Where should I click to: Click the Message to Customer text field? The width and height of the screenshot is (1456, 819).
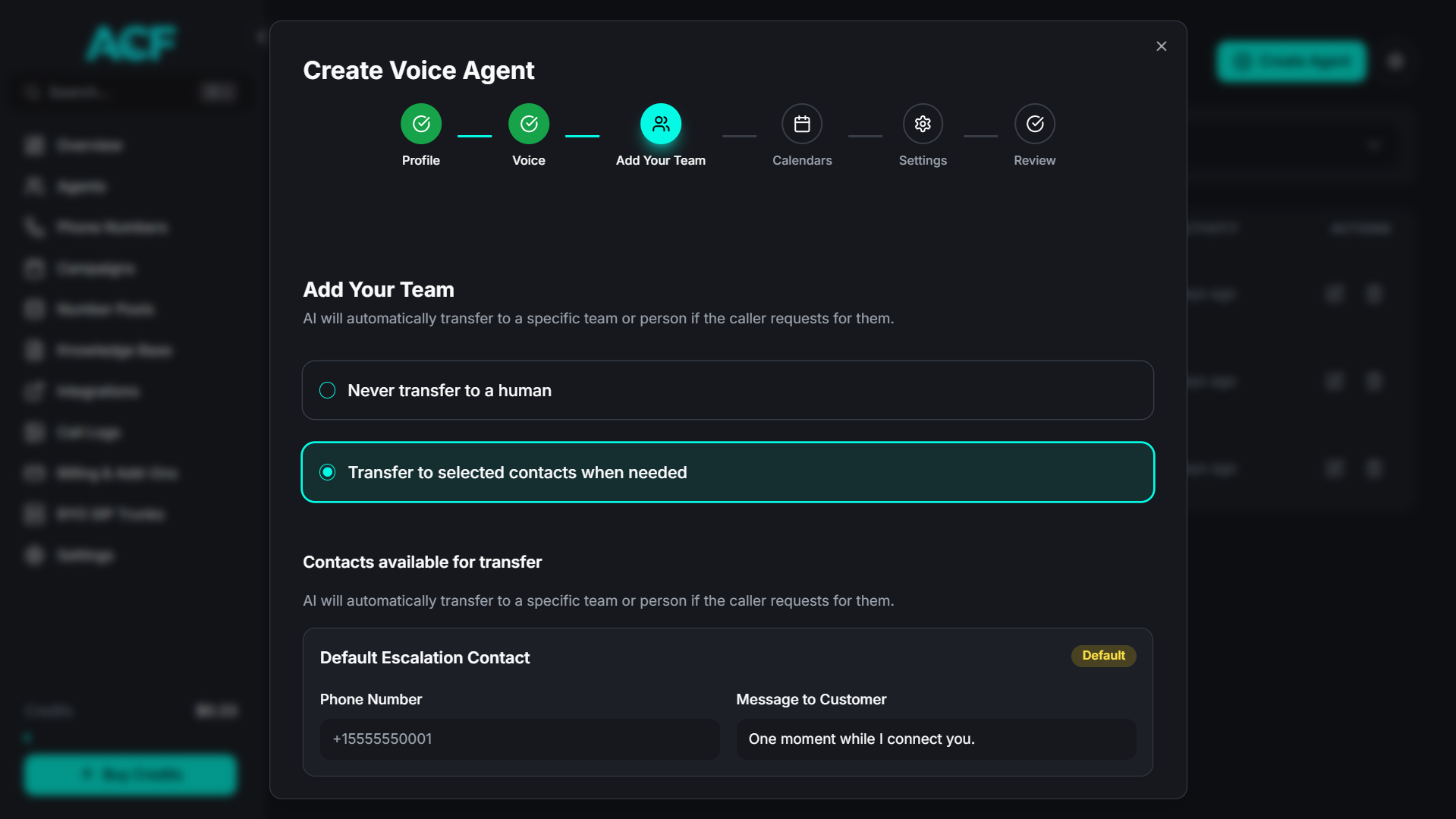(936, 739)
